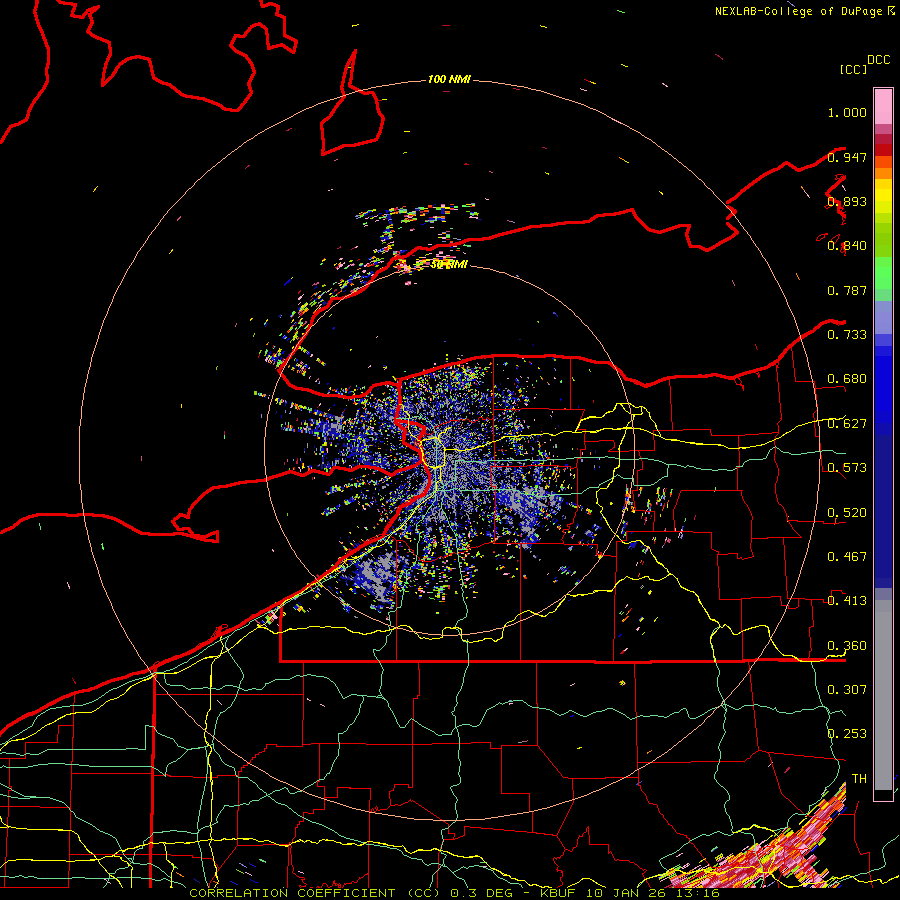Select the 0.307 color scale value
This screenshot has width=900, height=900.
tap(847, 690)
